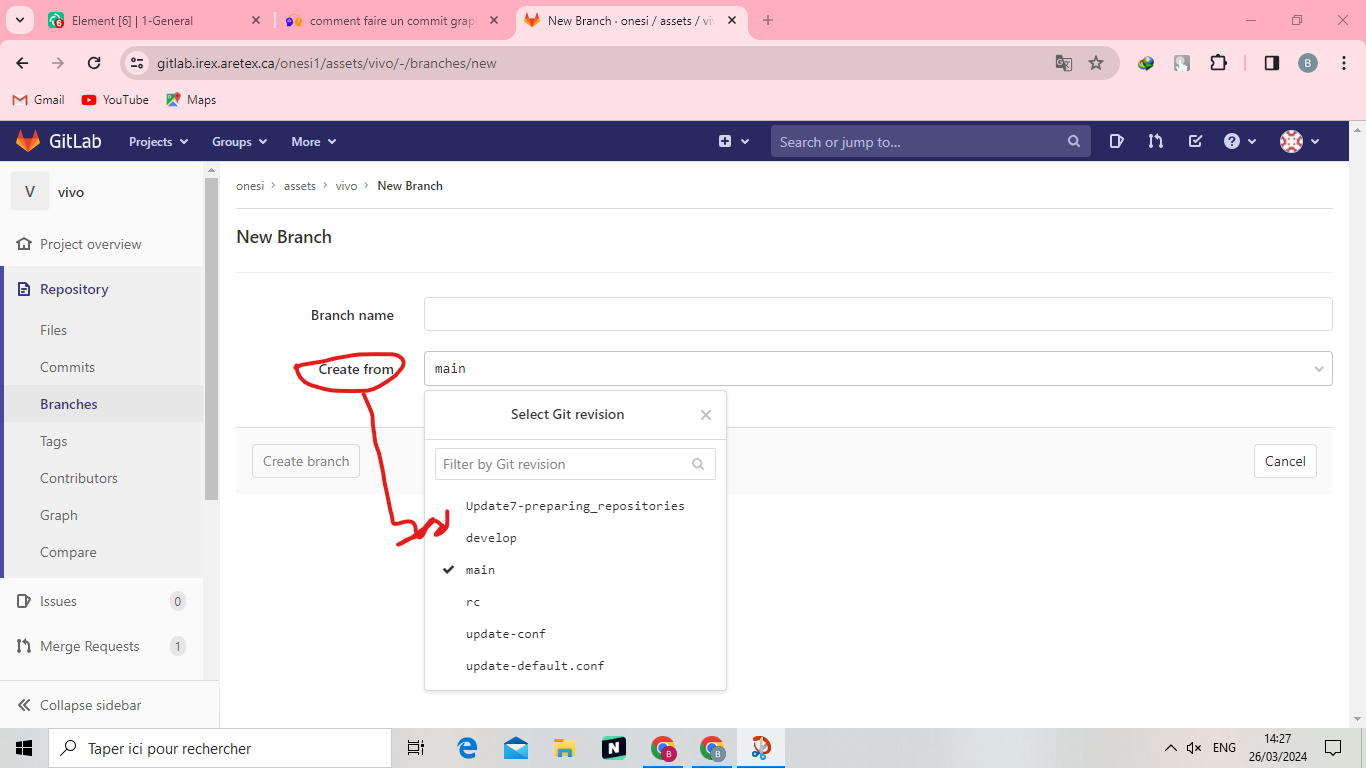Open the Maps bookmark
This screenshot has width=1366, height=768.
(191, 100)
